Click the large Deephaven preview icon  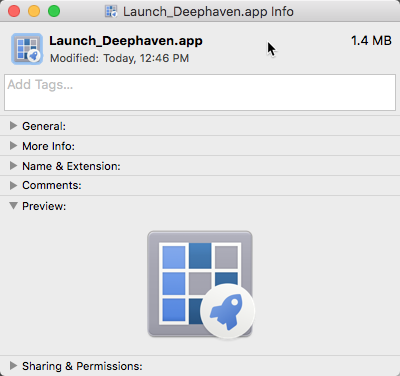200,284
